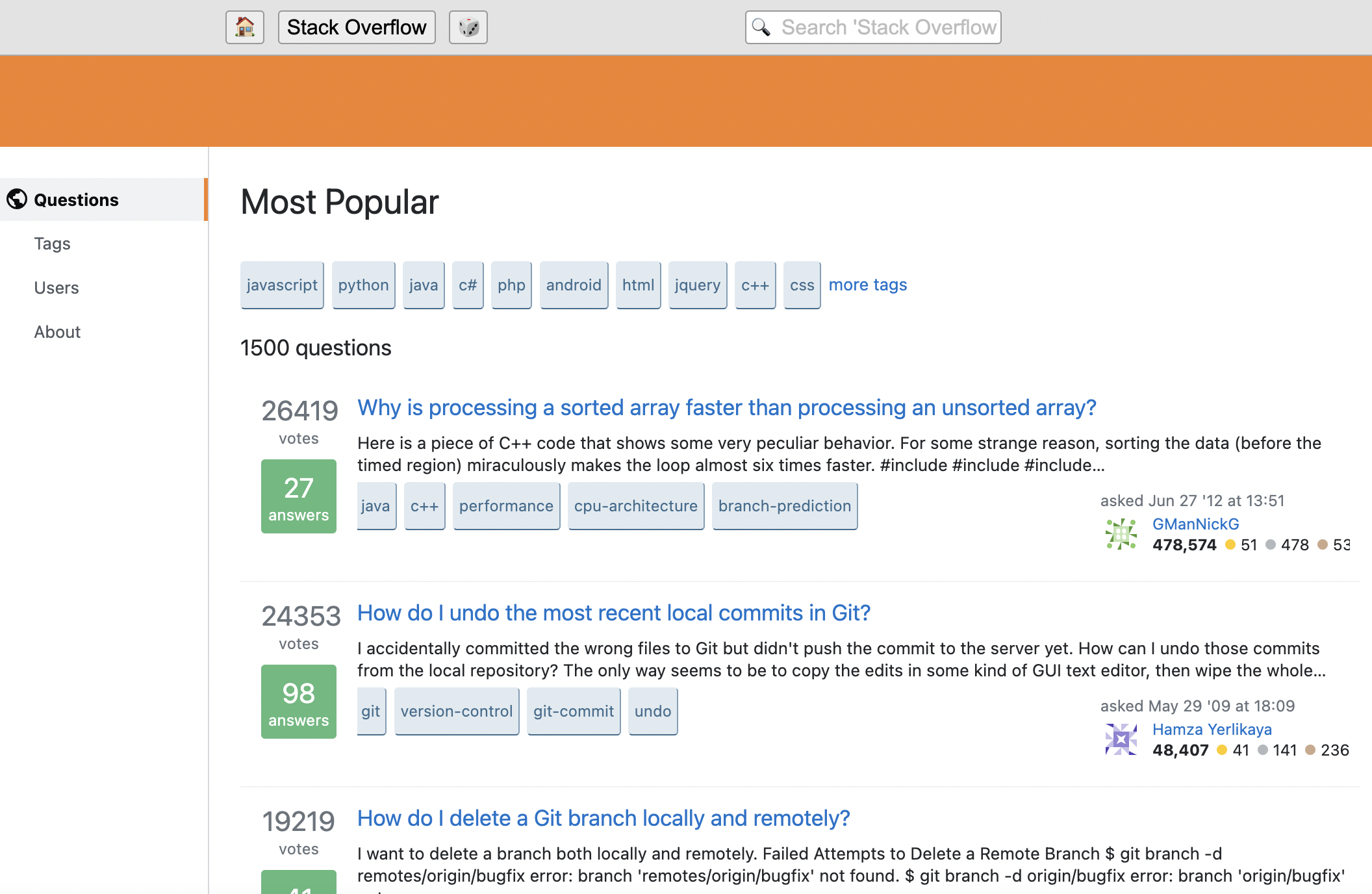The image size is (1372, 894).
Task: Select the git-commit tag
Action: [574, 711]
